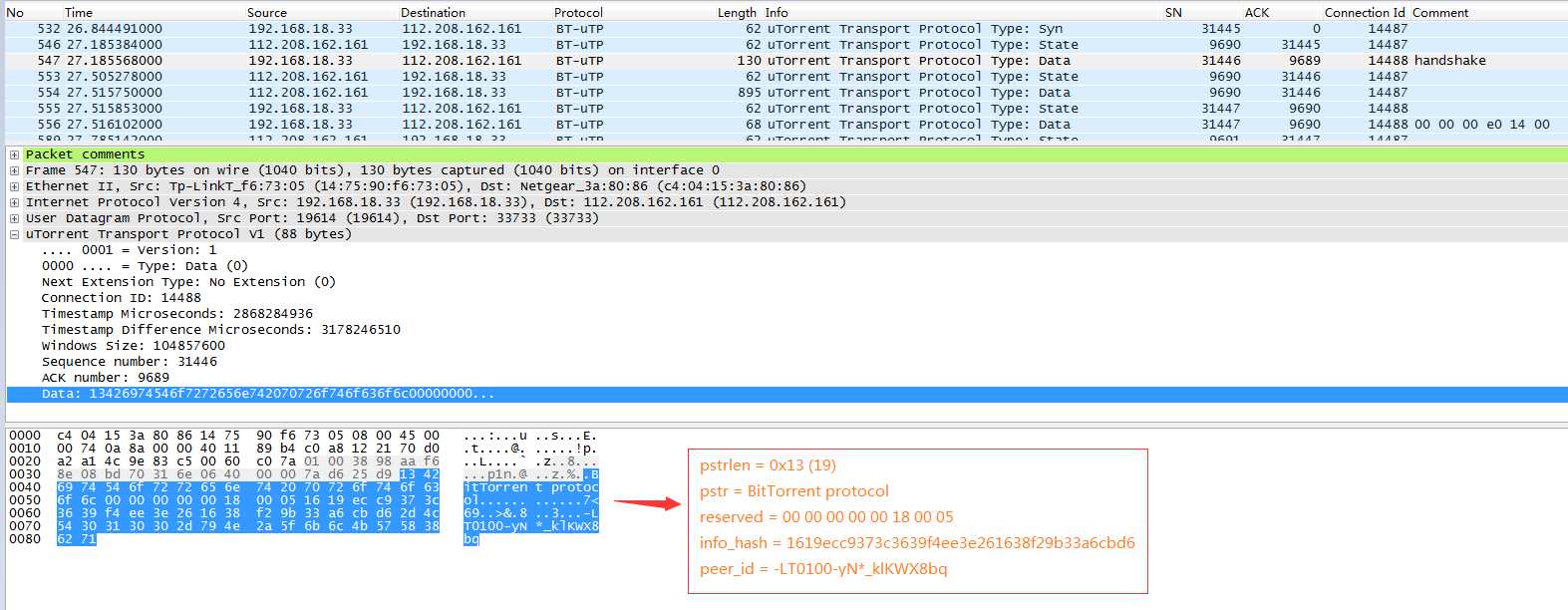Click the Length column header
This screenshot has height=610, width=1568.
tap(737, 13)
